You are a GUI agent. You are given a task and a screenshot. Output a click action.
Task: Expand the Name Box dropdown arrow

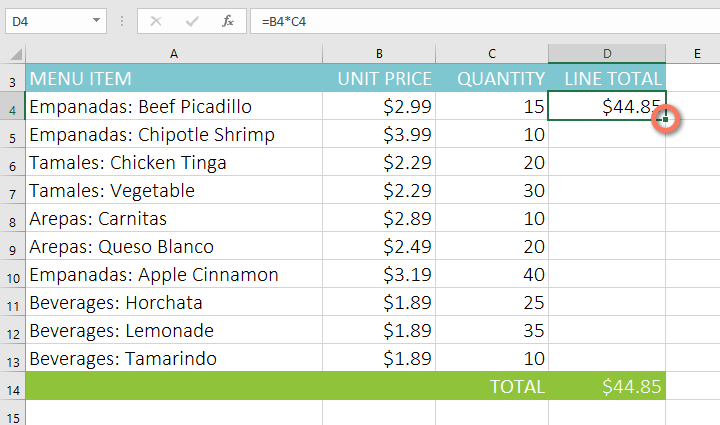(x=96, y=20)
